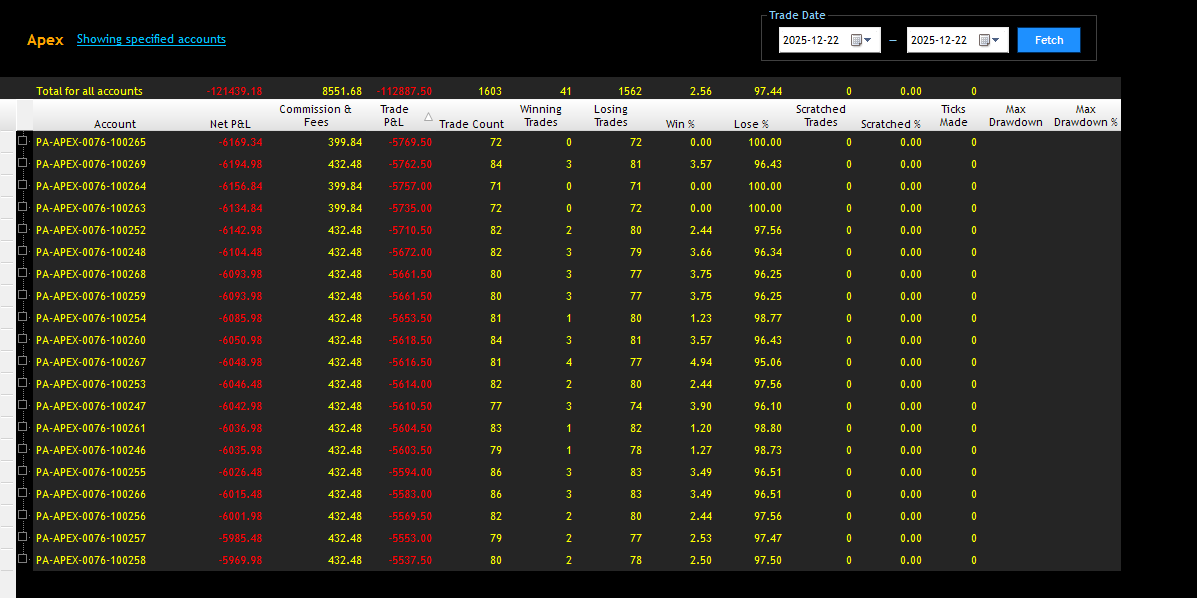Expand row PA-APEX-0076-100252
This screenshot has height=598, width=1197.
tap(23, 230)
